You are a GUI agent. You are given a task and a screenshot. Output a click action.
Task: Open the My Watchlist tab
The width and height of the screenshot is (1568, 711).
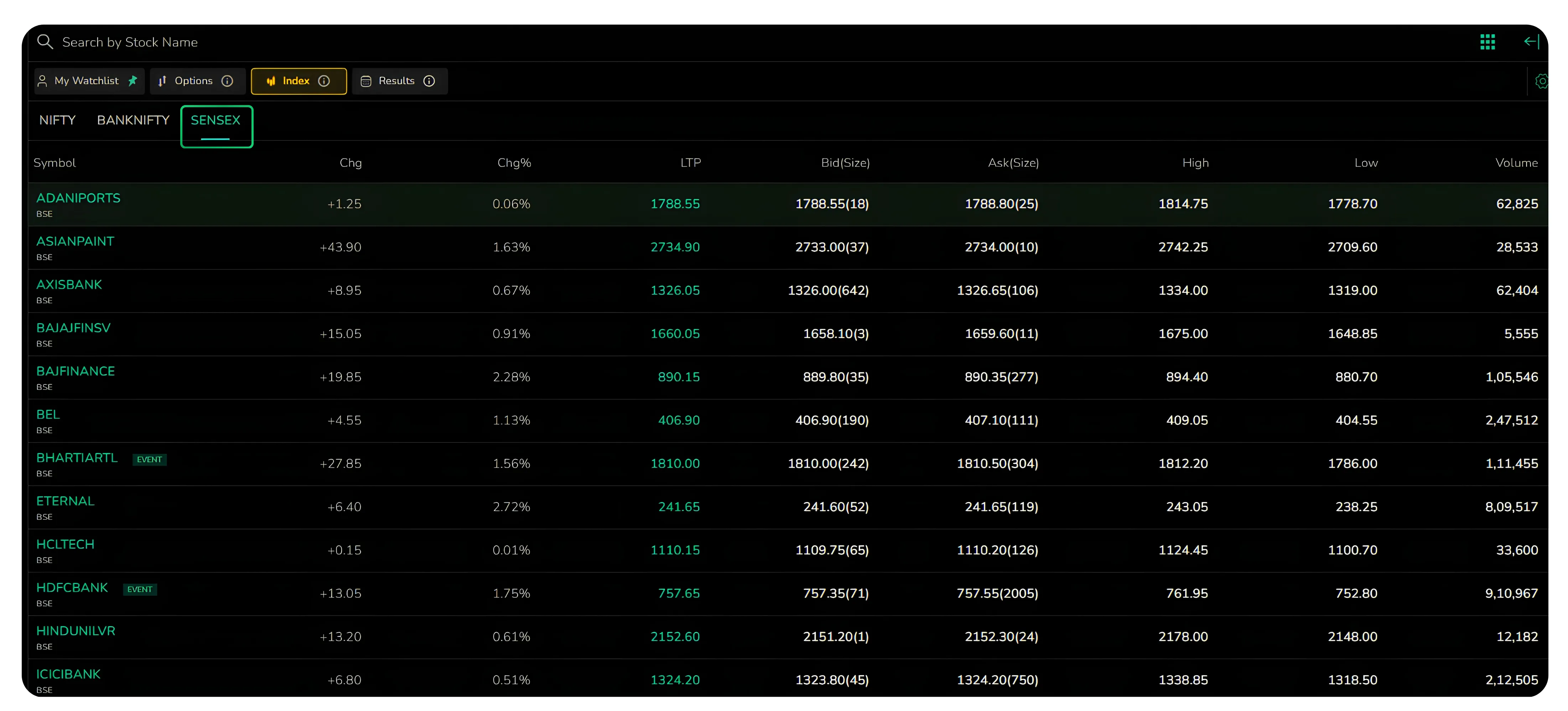coord(89,81)
